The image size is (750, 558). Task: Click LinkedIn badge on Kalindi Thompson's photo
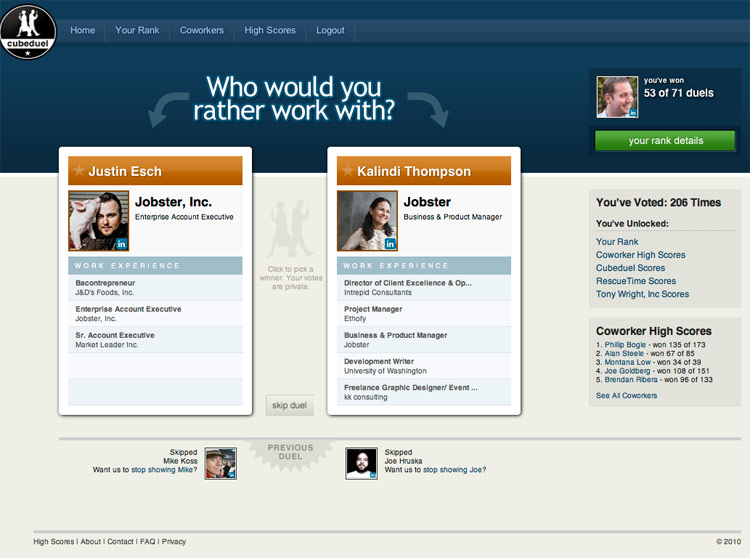coord(390,243)
